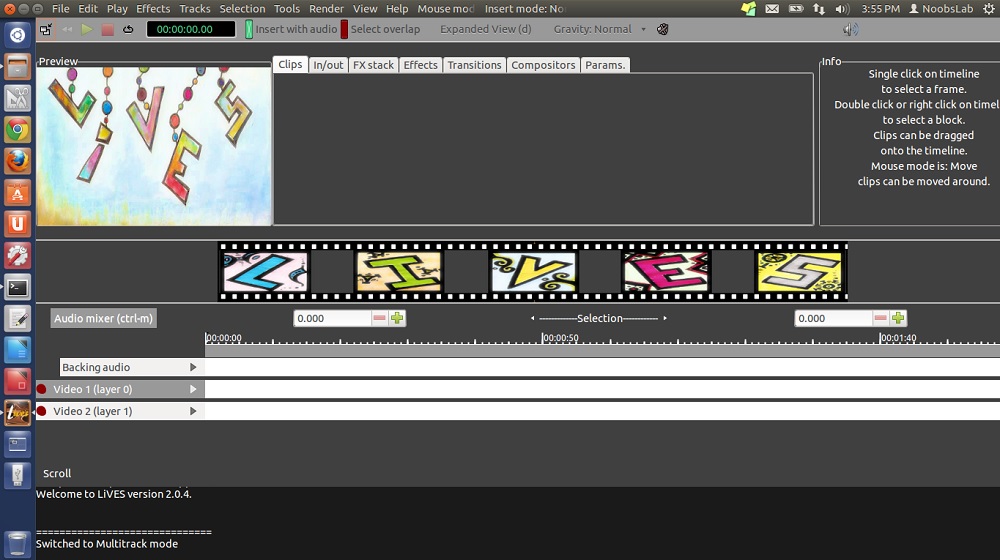Viewport: 1000px width, 560px height.
Task: Select the Backing audio track label
Action: [x=96, y=367]
